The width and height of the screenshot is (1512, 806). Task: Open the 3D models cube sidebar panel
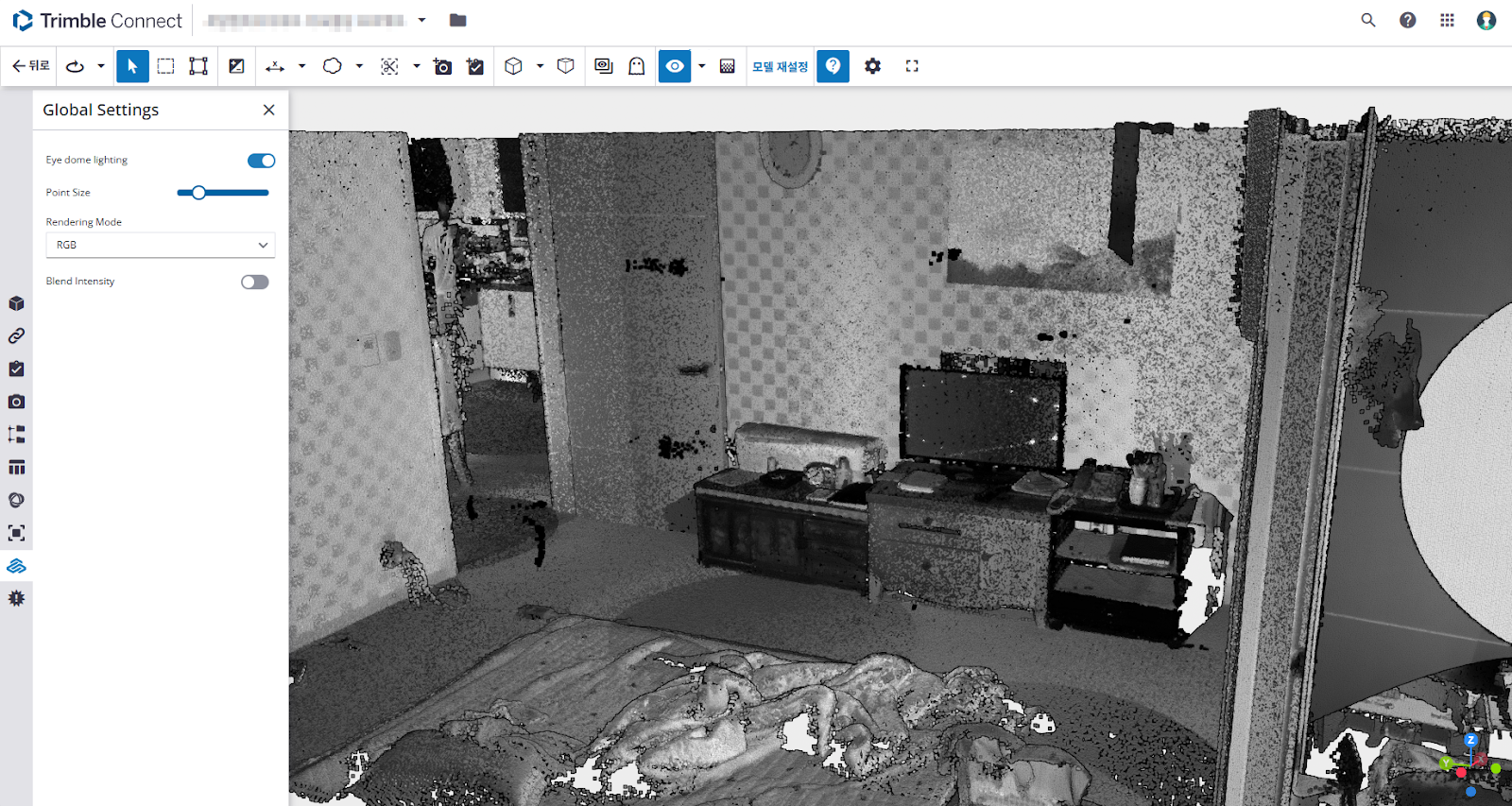tap(16, 303)
